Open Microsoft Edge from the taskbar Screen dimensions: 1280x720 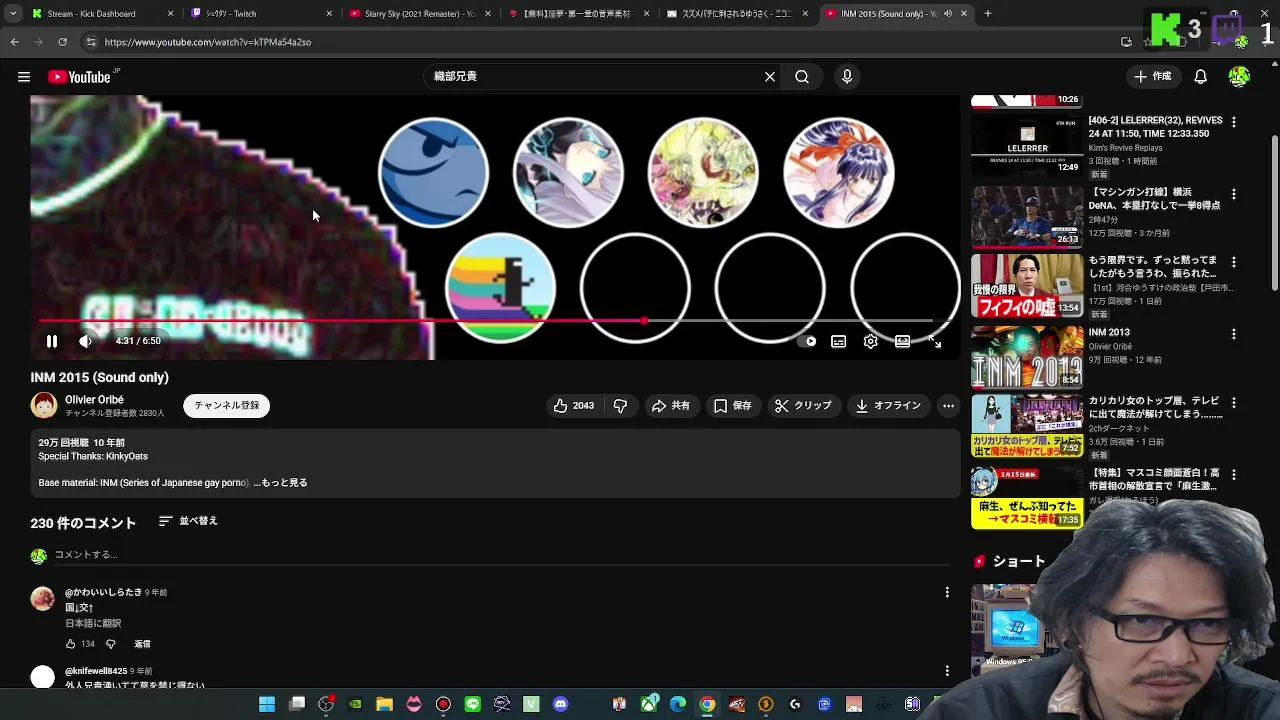point(678,705)
